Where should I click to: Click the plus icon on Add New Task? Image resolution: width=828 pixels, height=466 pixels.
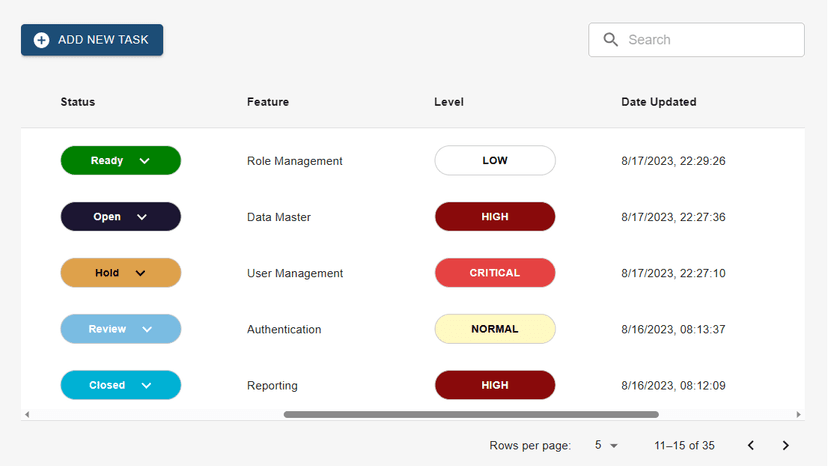tap(41, 40)
